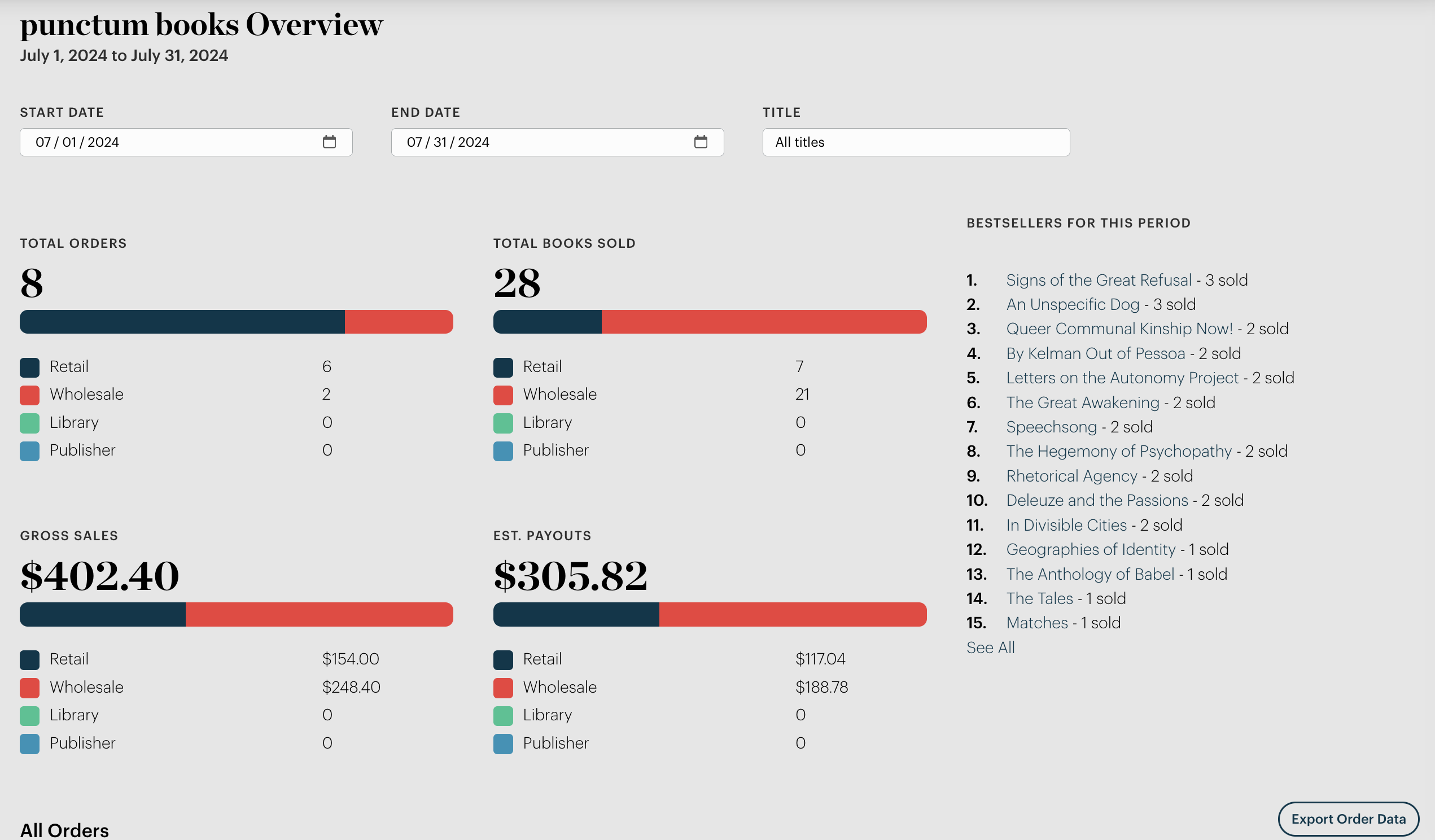The image size is (1435, 840).
Task: Open An Unspecific Dog bestseller link
Action: coord(1072,305)
